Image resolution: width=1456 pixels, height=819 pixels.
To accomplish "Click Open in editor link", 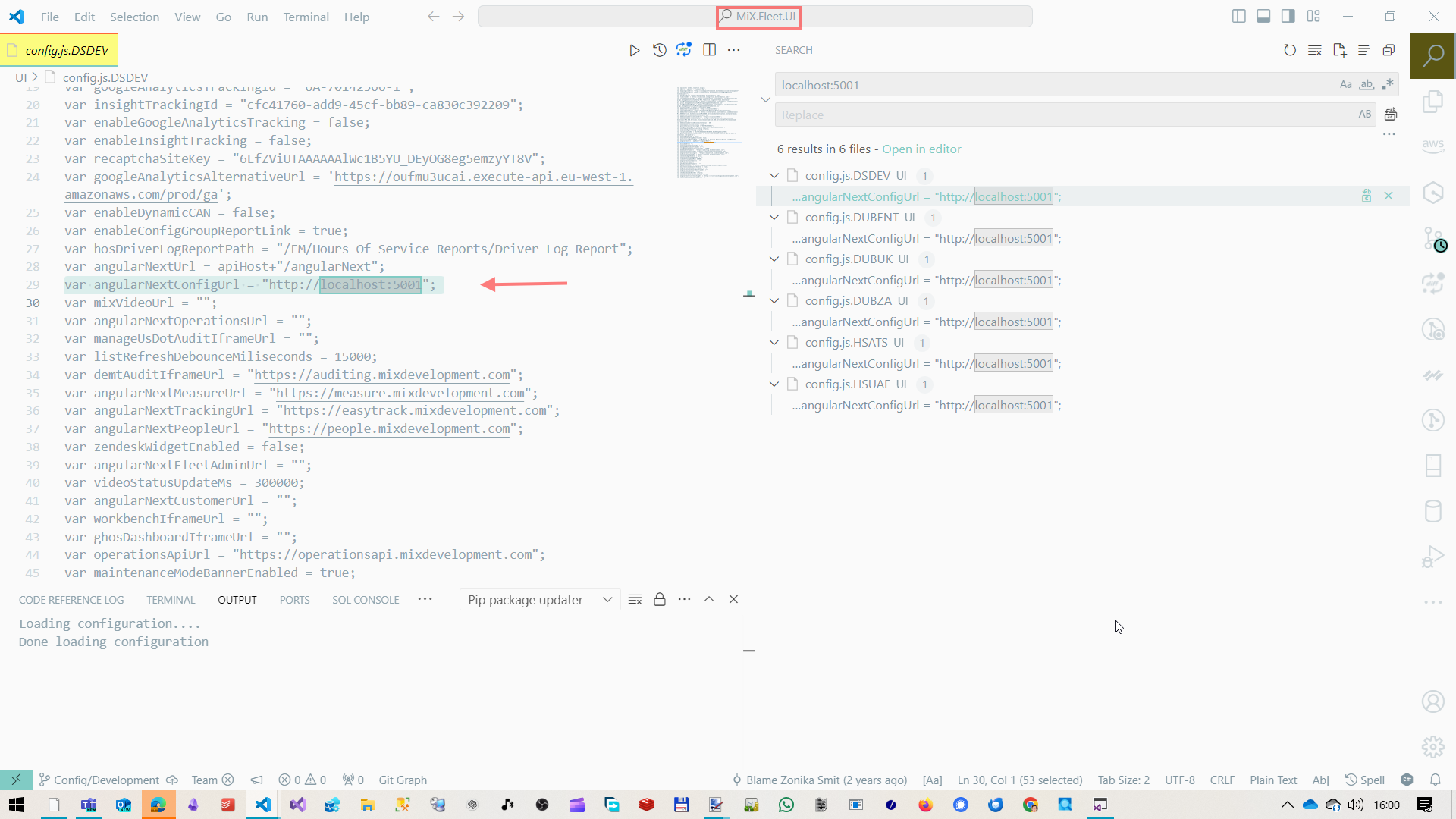I will (x=921, y=149).
